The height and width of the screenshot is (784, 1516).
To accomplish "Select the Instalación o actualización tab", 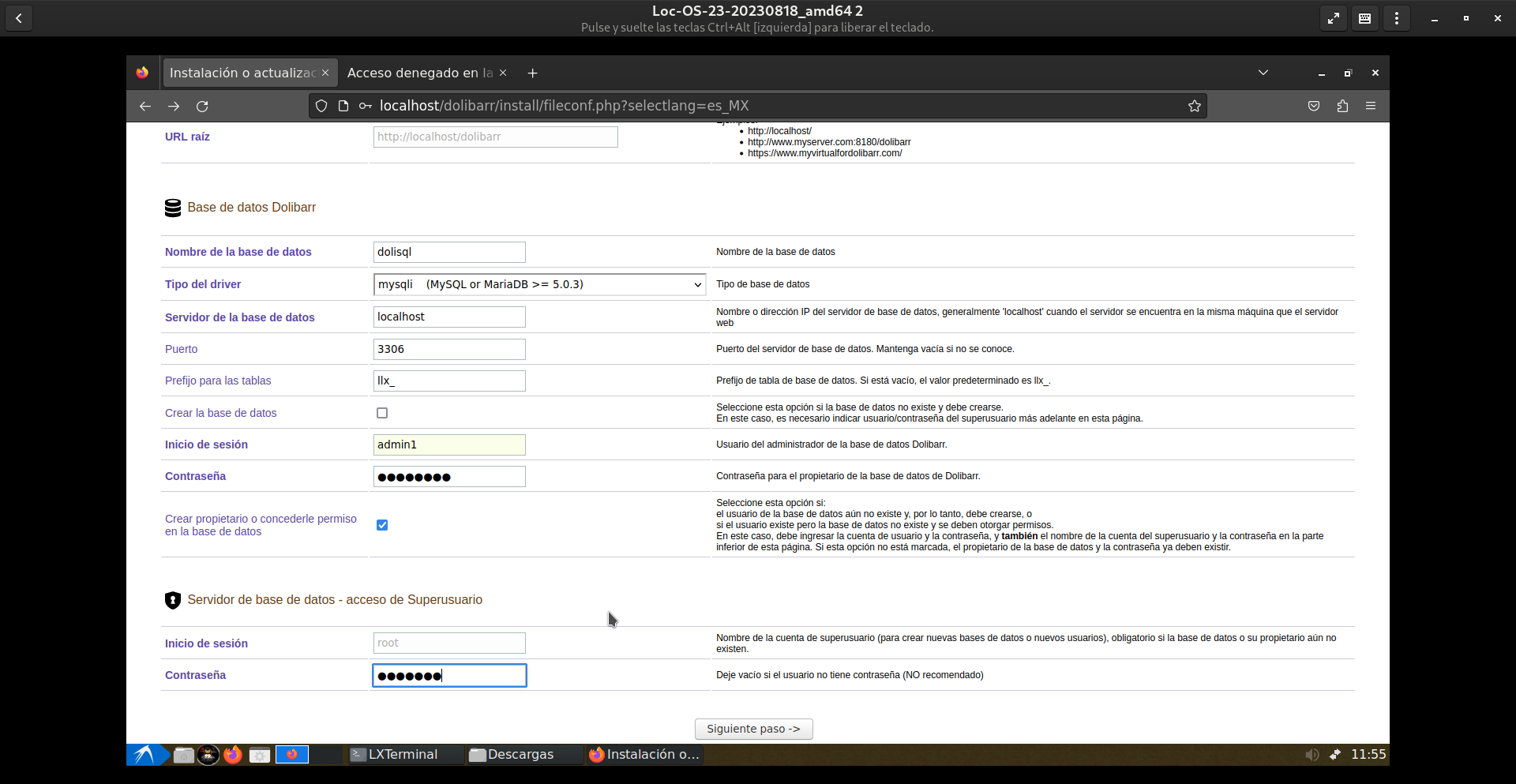I will [241, 73].
